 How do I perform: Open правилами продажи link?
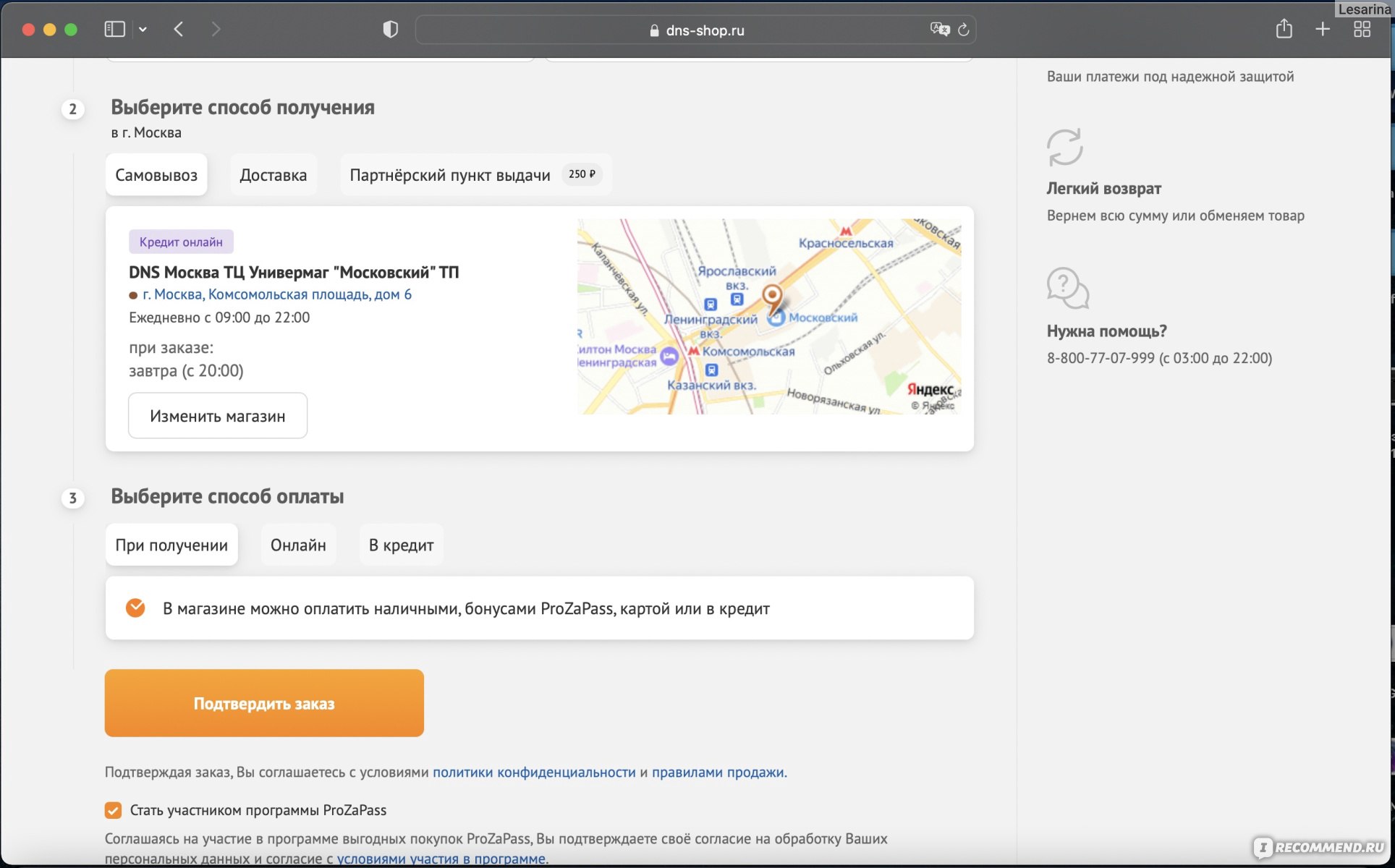coord(718,772)
